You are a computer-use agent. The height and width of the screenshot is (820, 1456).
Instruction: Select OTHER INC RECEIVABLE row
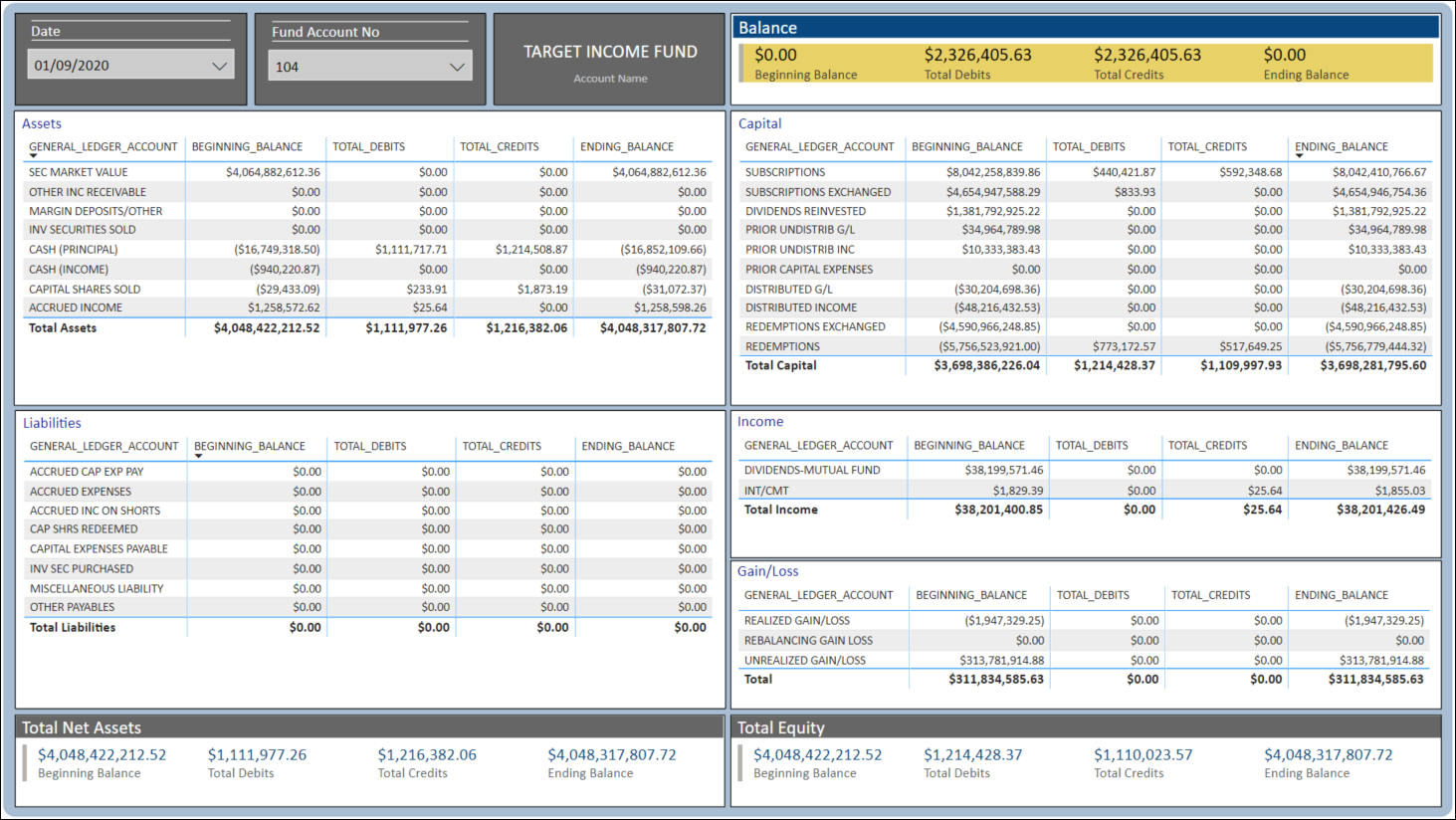click(x=369, y=192)
